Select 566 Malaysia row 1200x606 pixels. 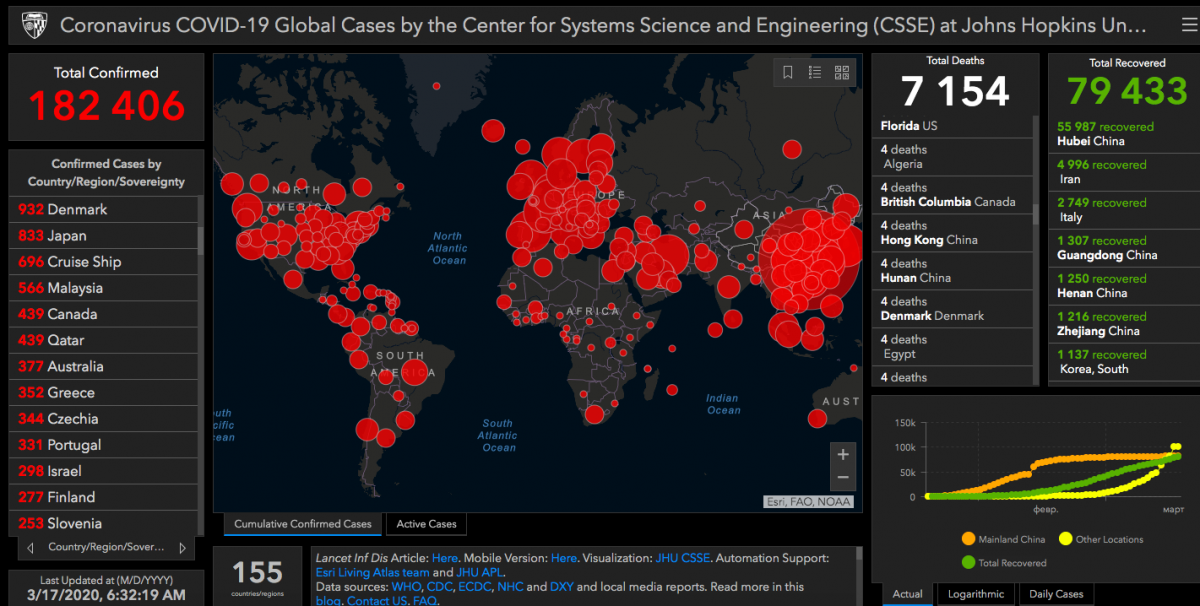click(x=105, y=287)
